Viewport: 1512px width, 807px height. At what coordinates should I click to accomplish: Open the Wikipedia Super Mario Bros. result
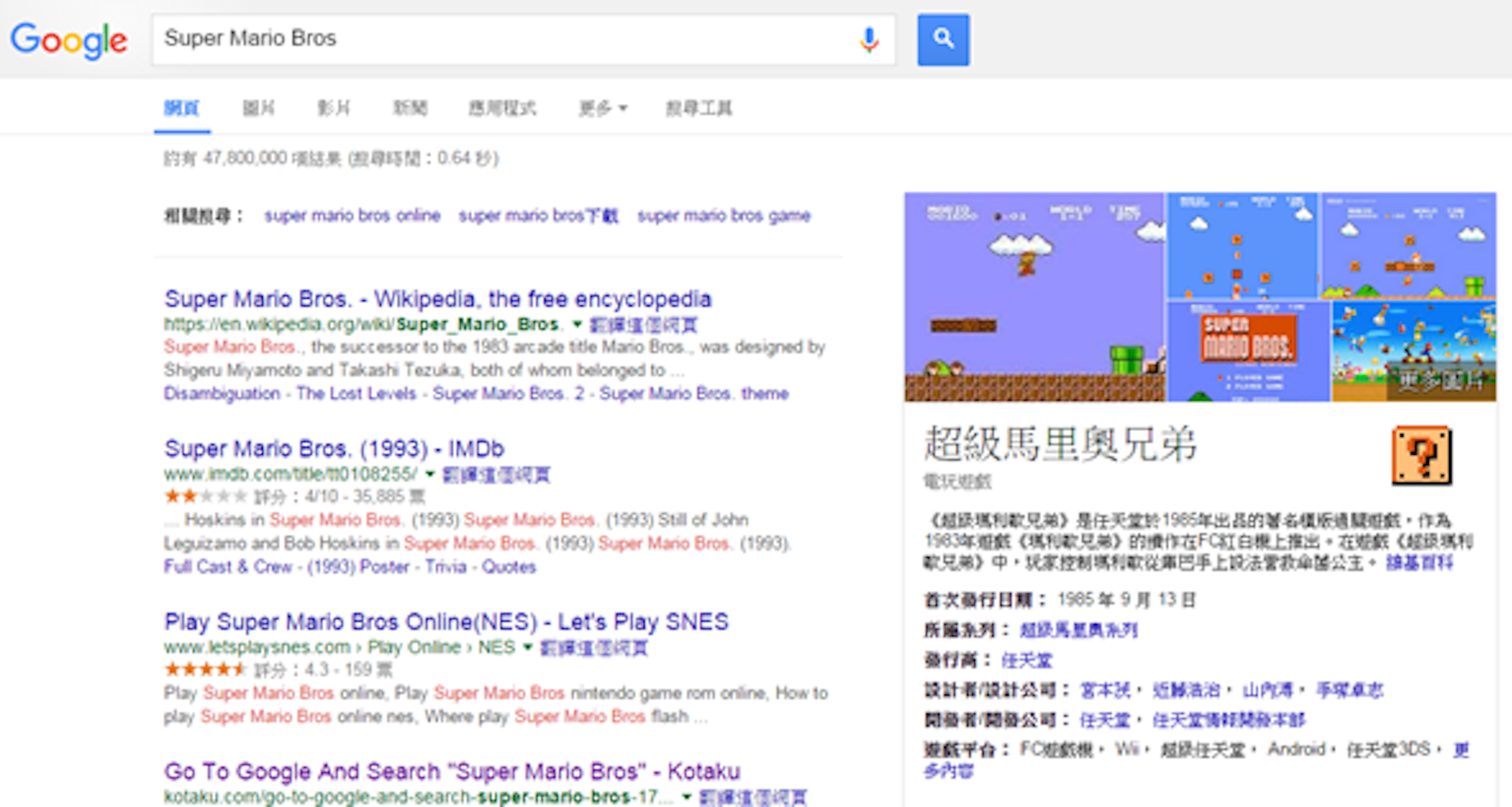pos(438,299)
